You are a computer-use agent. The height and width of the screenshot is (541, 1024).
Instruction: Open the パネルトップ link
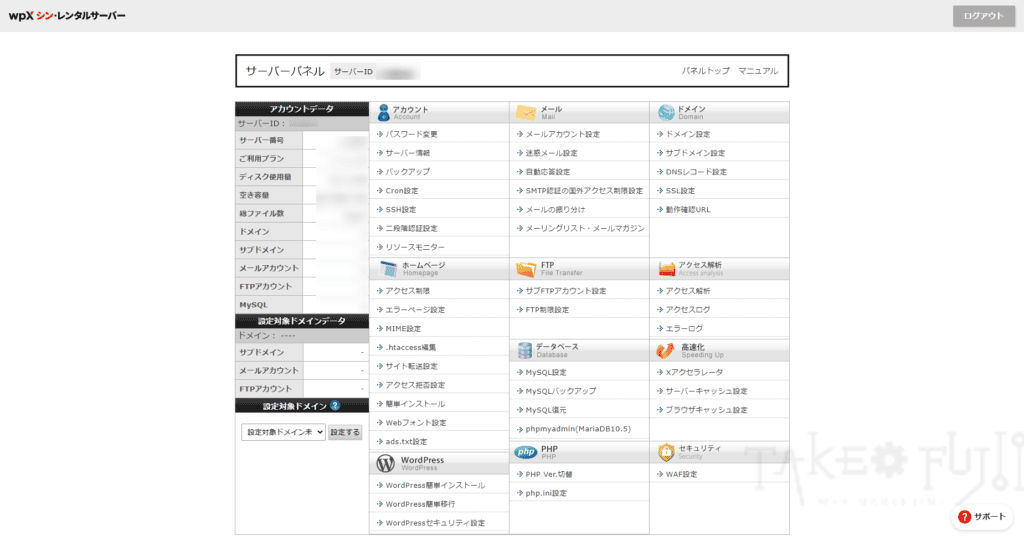pyautogui.click(x=705, y=71)
